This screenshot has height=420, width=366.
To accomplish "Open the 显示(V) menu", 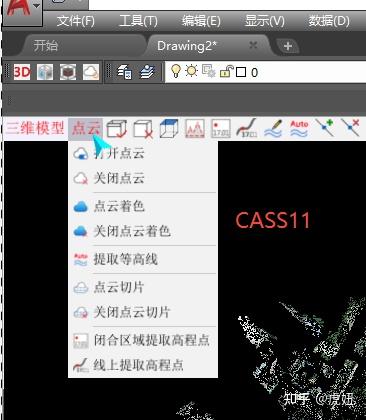I will point(264,21).
